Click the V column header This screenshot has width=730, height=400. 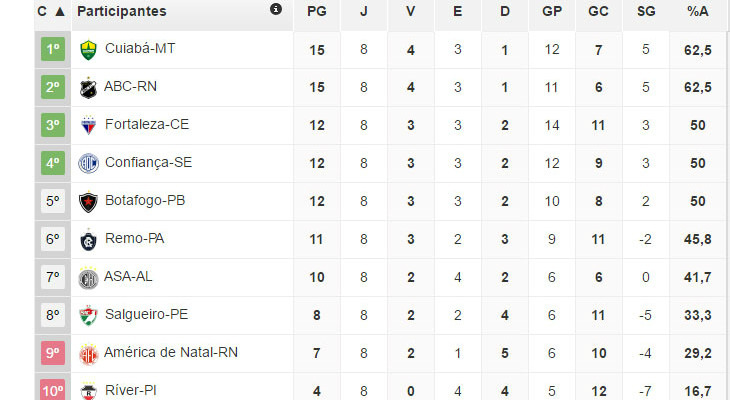click(411, 12)
